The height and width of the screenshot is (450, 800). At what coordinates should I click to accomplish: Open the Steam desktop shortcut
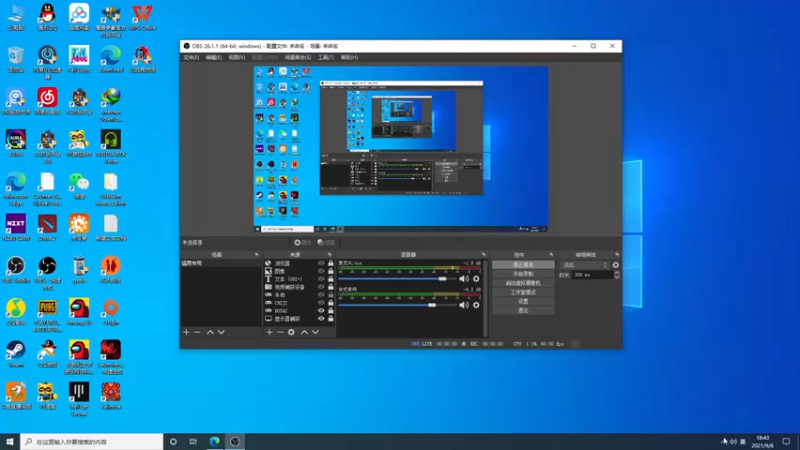tap(16, 354)
